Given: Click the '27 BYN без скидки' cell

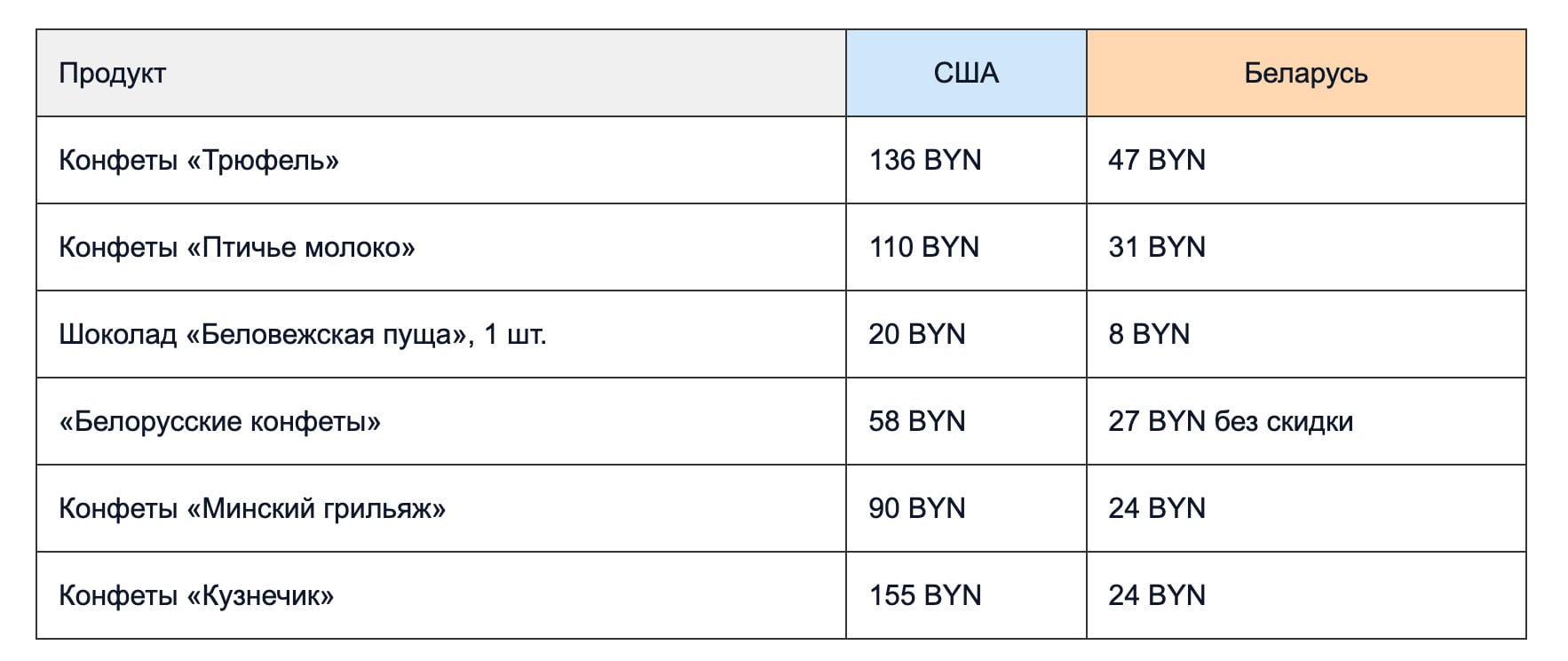Looking at the screenshot, I should (x=1231, y=421).
